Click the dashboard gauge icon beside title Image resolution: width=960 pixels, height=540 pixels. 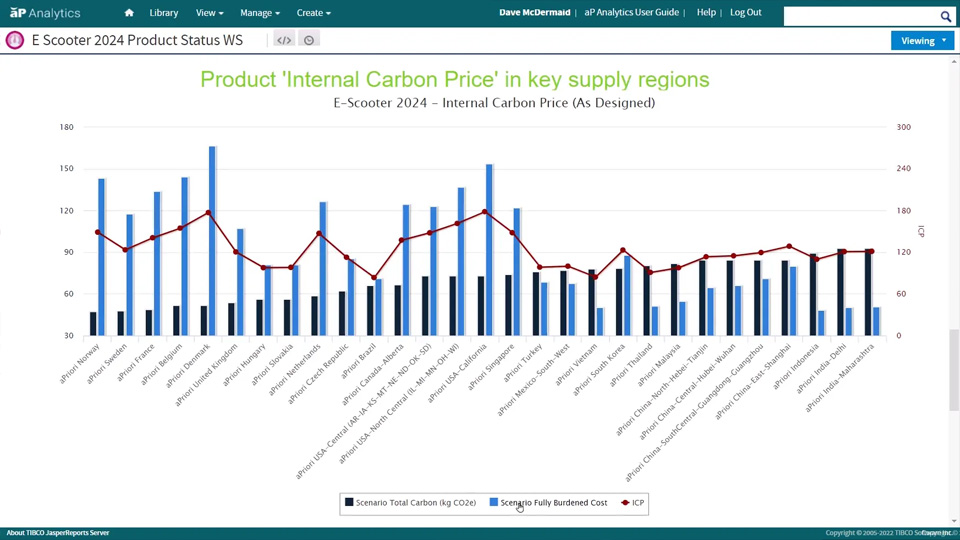point(15,40)
